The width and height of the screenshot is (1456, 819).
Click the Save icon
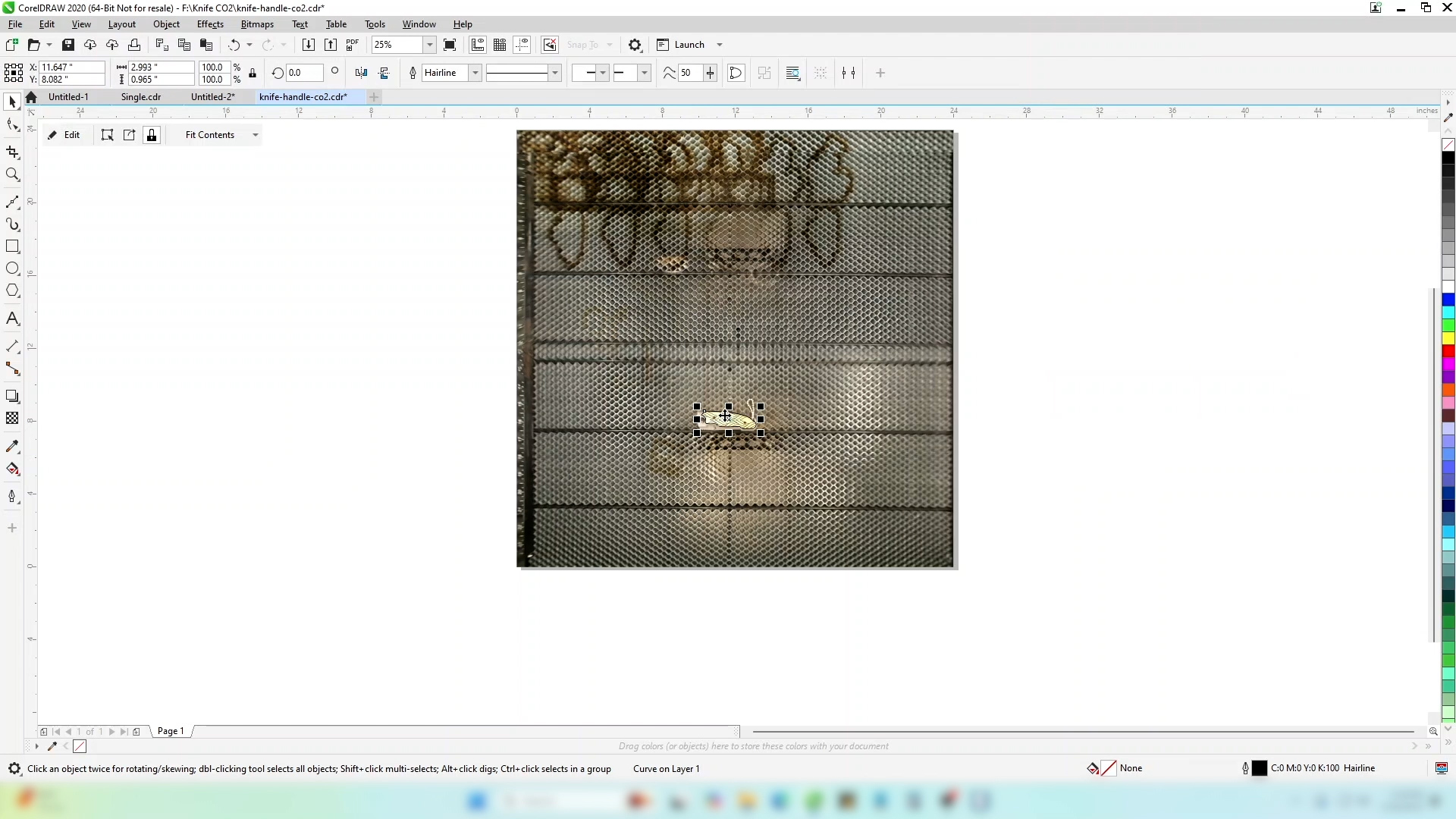coord(68,45)
